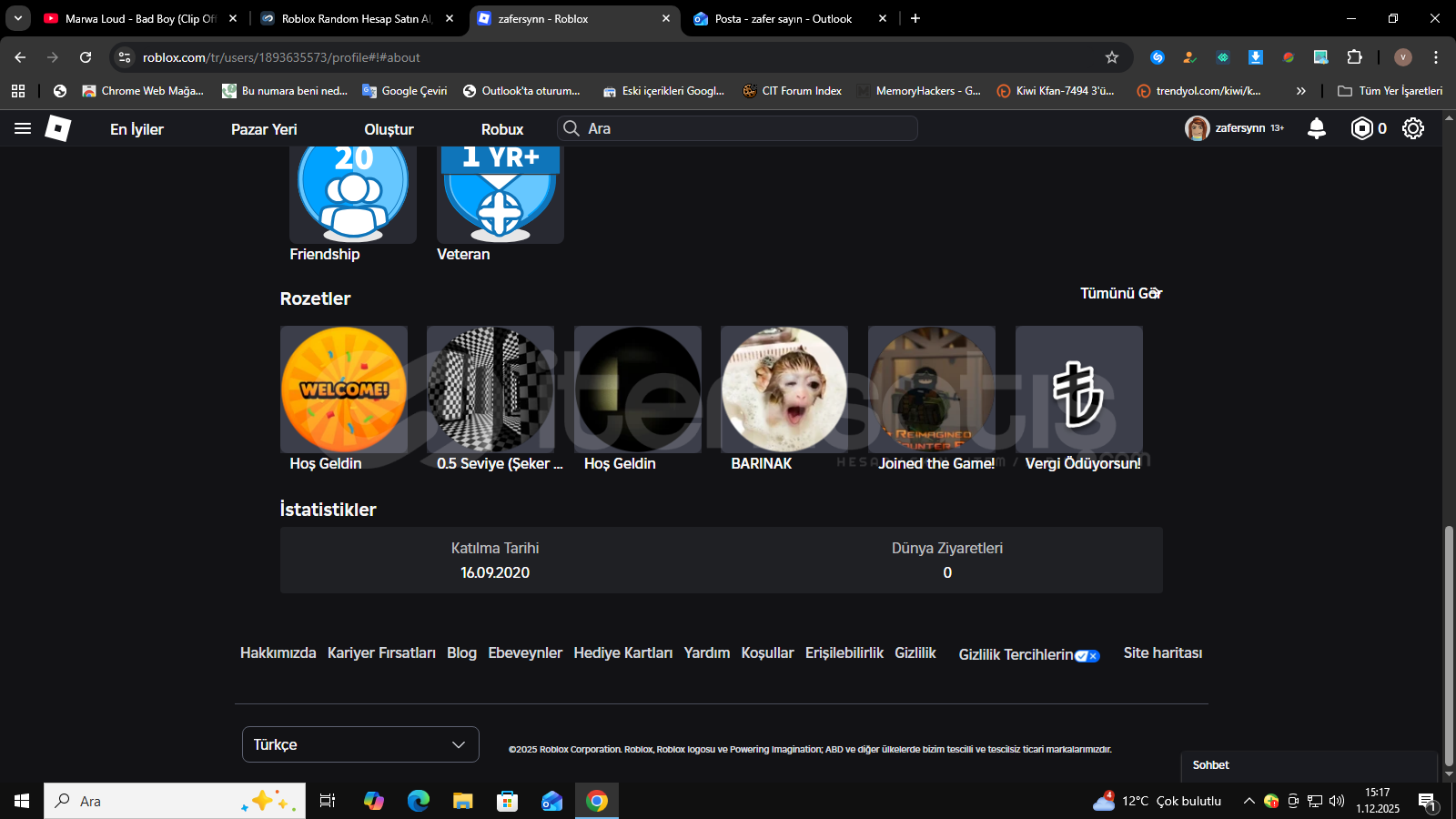Viewport: 1456px width, 819px height.
Task: Launch Microsoft Edge from the taskbar
Action: click(419, 801)
